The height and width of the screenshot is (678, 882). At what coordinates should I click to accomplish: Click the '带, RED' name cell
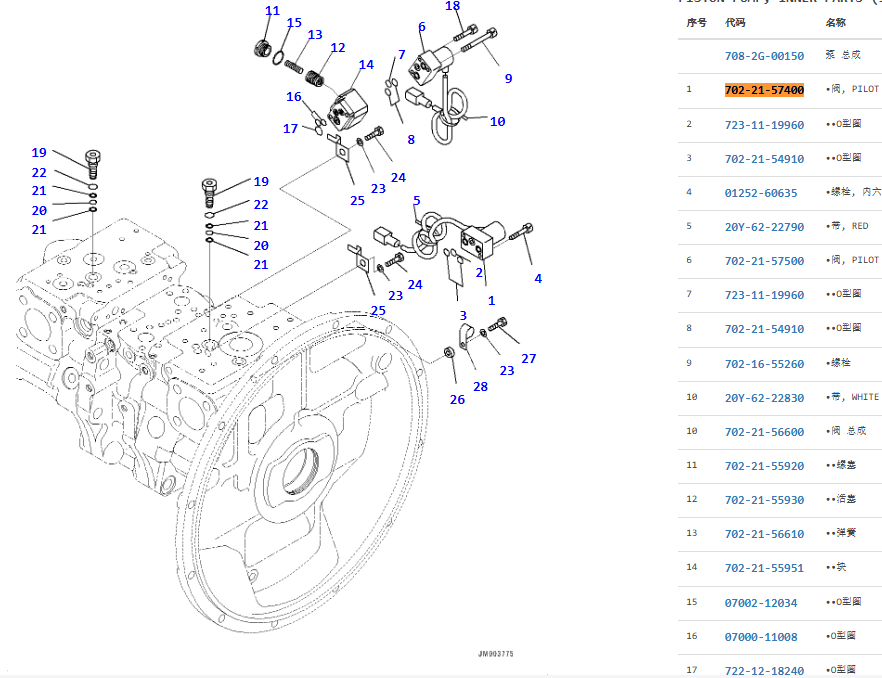(847, 226)
